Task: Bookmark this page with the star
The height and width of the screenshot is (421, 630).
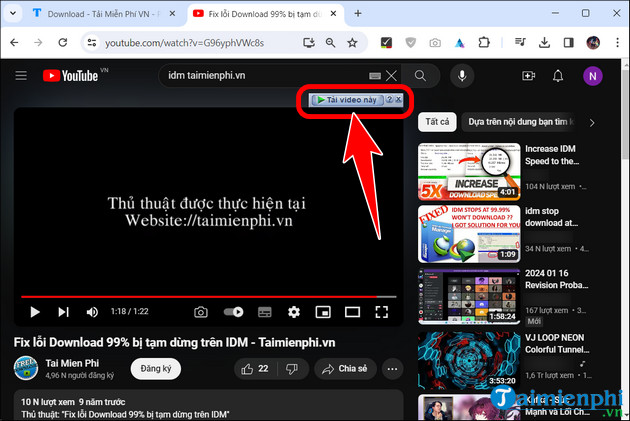Action: point(352,43)
